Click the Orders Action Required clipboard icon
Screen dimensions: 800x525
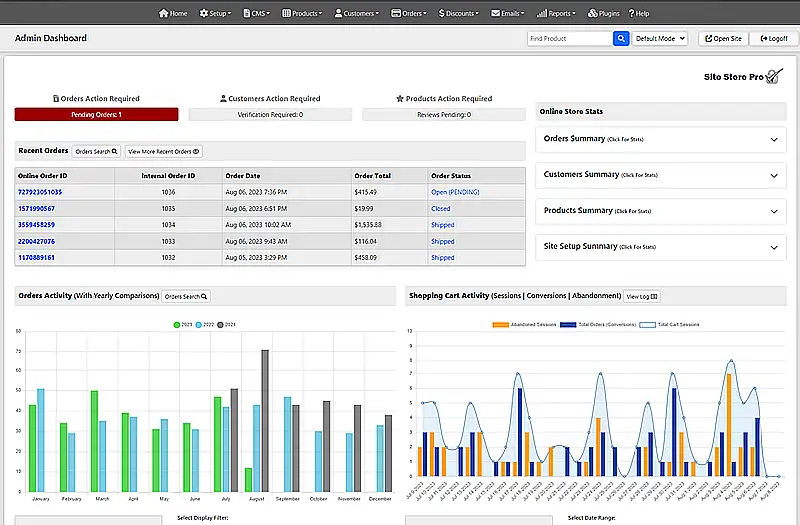coord(56,98)
